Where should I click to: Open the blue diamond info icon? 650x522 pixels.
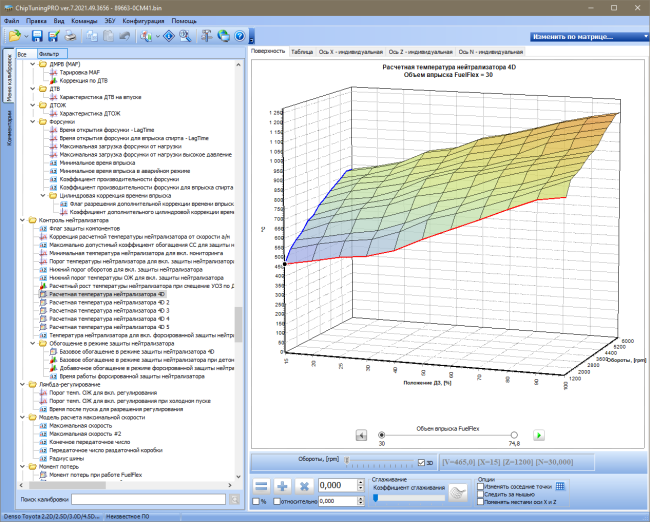[x=169, y=36]
